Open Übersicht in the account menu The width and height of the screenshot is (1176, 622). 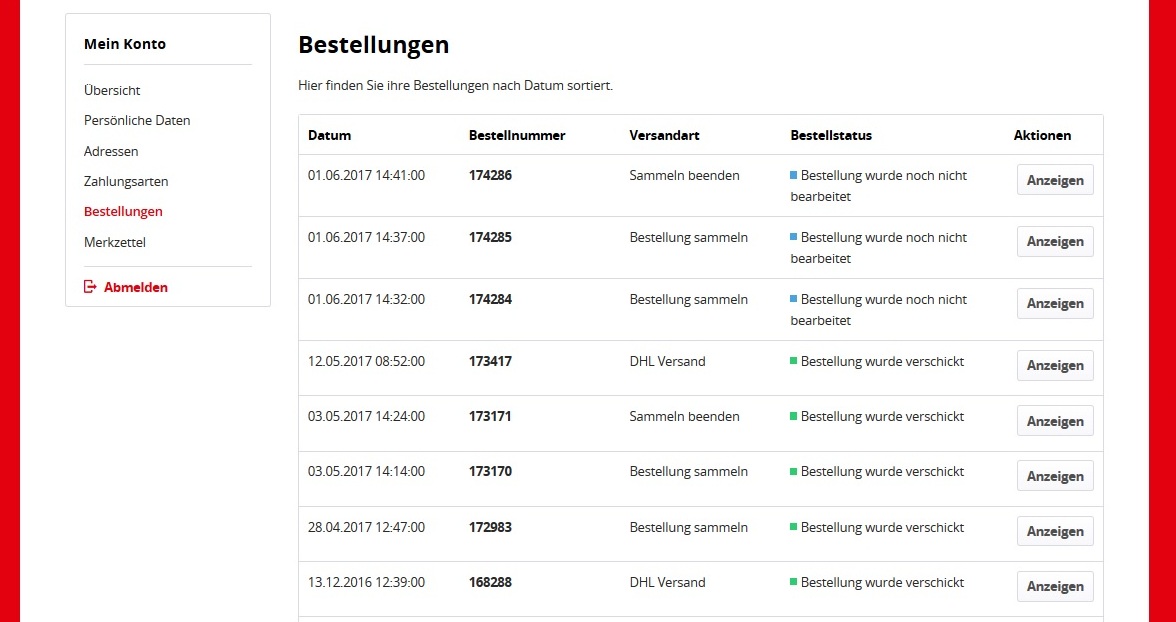point(112,90)
